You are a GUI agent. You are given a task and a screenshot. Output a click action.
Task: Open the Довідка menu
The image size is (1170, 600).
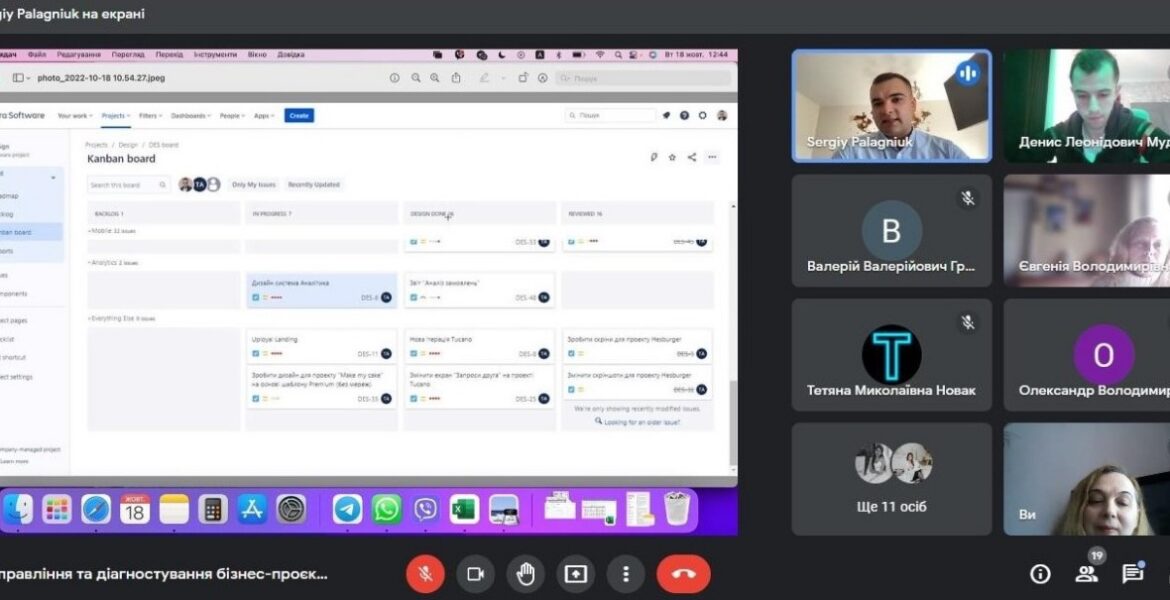pyautogui.click(x=290, y=54)
